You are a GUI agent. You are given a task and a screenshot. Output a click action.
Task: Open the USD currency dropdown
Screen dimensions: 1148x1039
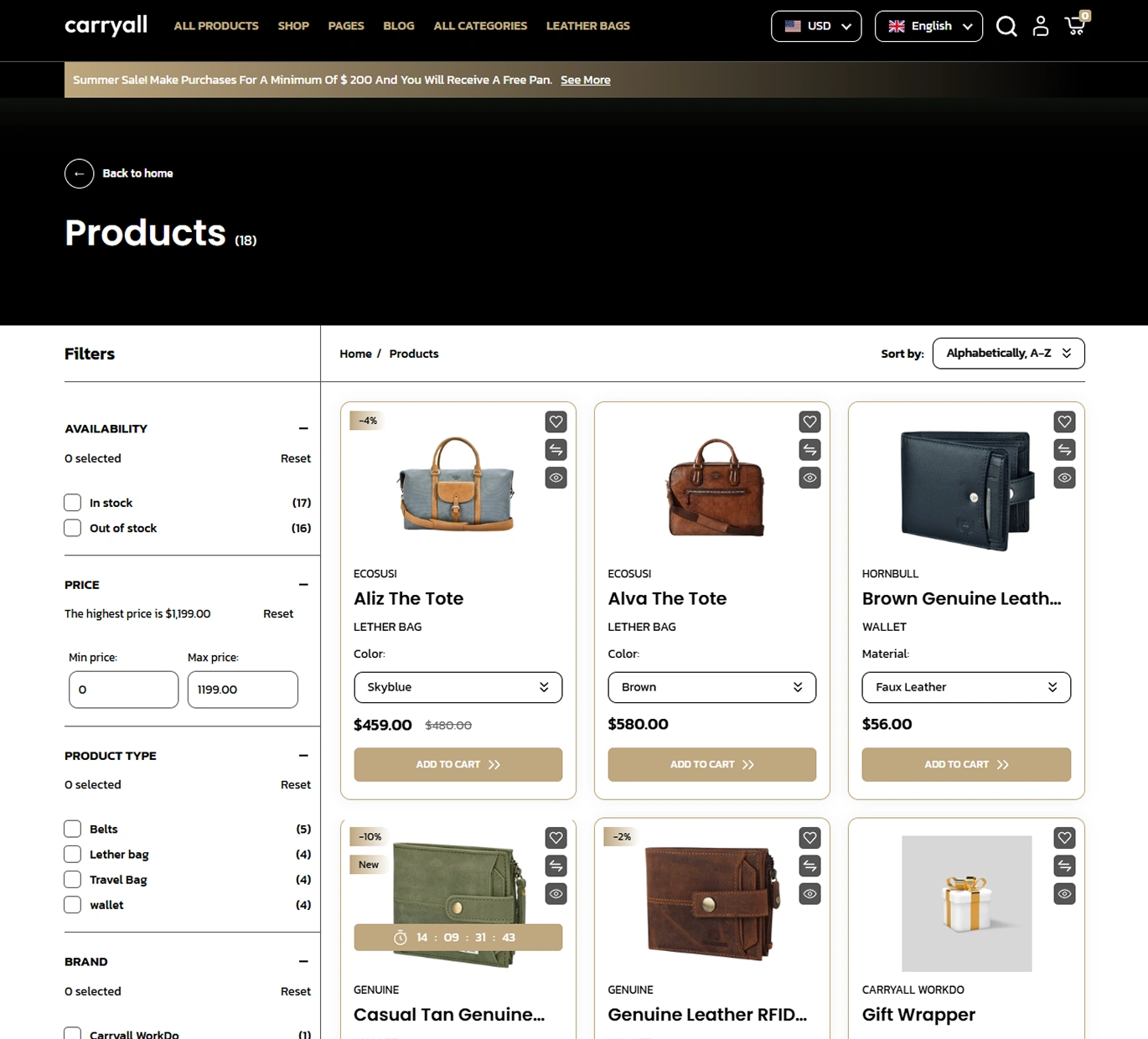coord(816,26)
